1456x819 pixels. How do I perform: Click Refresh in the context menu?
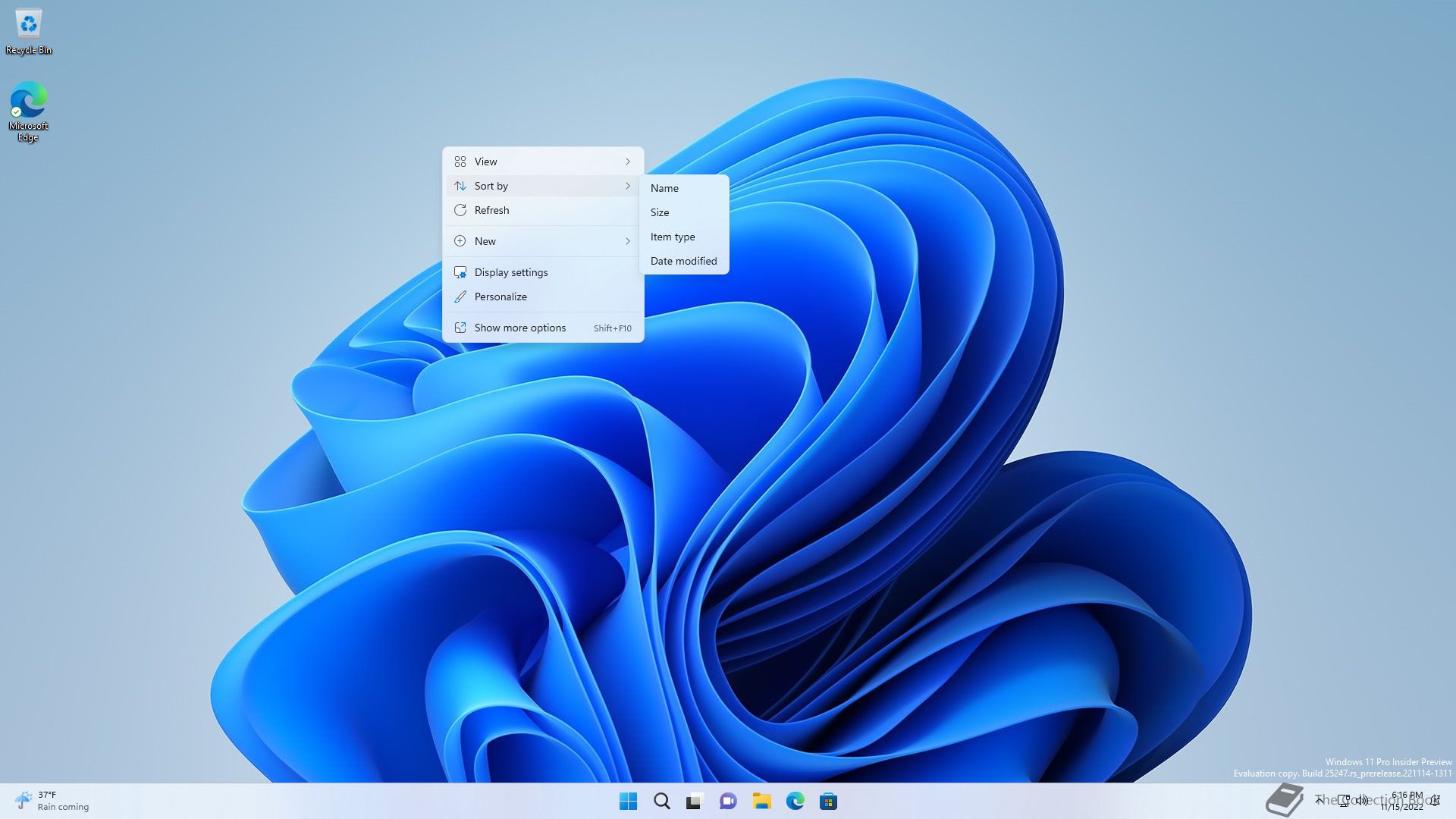pos(543,210)
